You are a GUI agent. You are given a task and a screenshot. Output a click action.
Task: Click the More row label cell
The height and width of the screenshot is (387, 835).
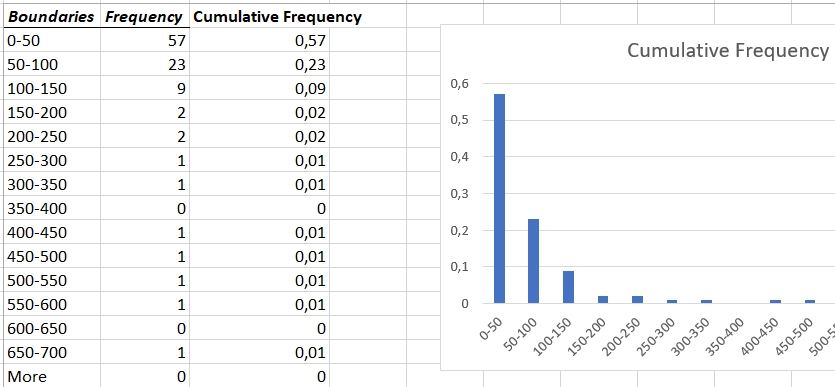pyautogui.click(x=52, y=376)
